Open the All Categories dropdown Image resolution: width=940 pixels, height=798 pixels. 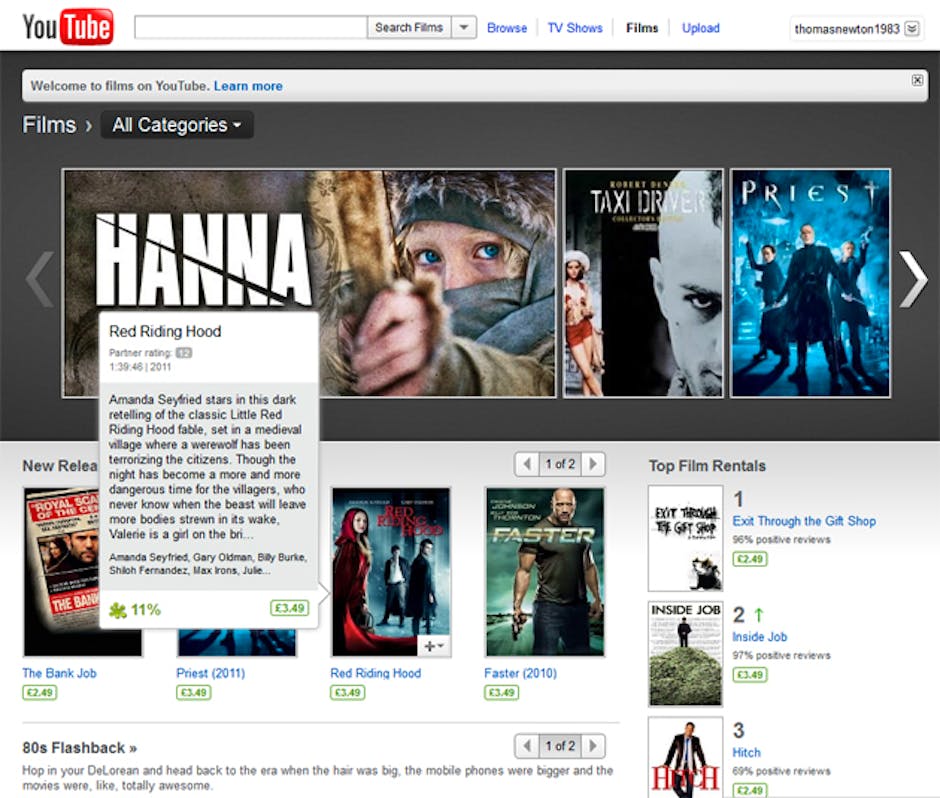click(x=176, y=125)
